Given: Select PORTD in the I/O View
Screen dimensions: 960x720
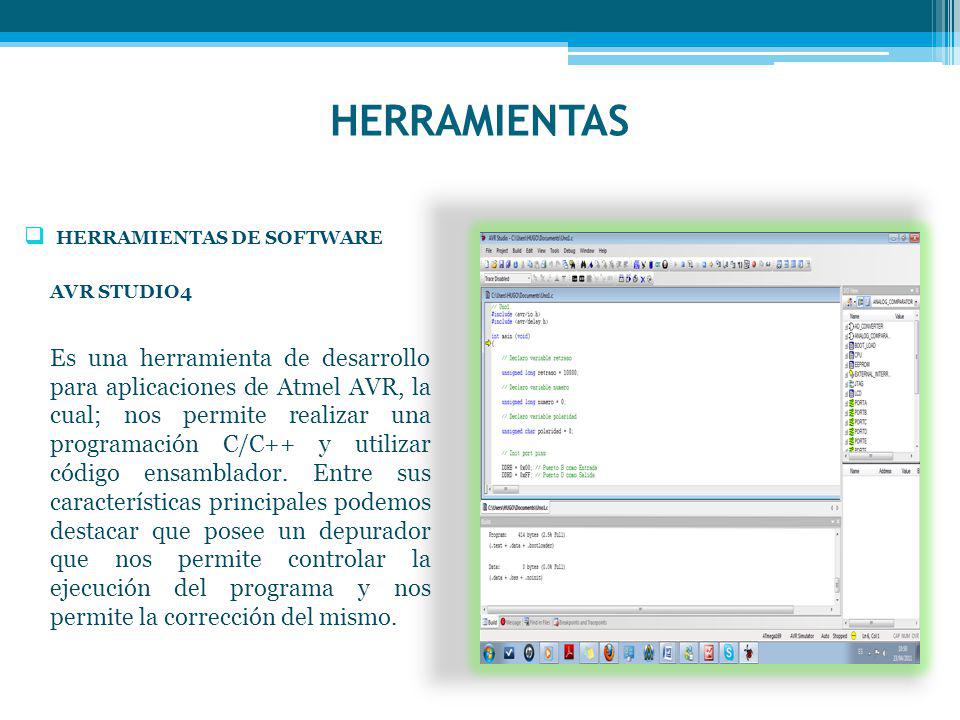Looking at the screenshot, I should 860,432.
